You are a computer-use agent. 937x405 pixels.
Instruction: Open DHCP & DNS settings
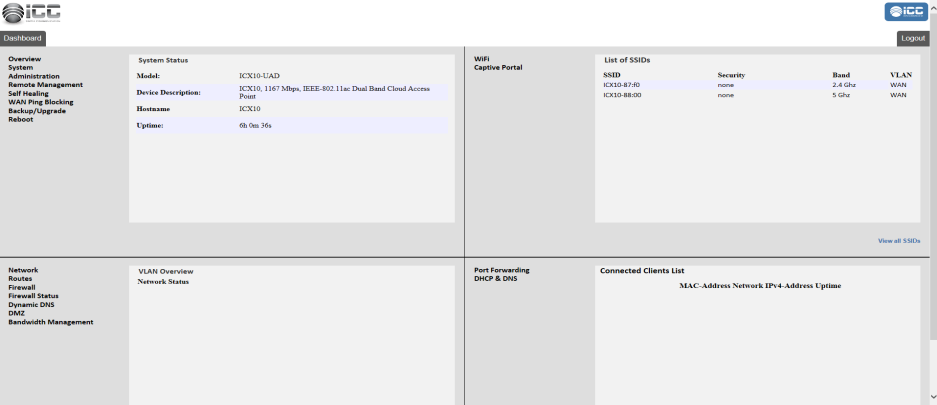click(x=495, y=278)
